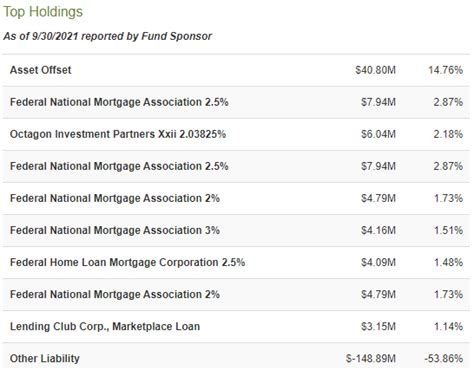Select the Asset Offset holding name
The width and height of the screenshot is (474, 370).
(x=41, y=70)
